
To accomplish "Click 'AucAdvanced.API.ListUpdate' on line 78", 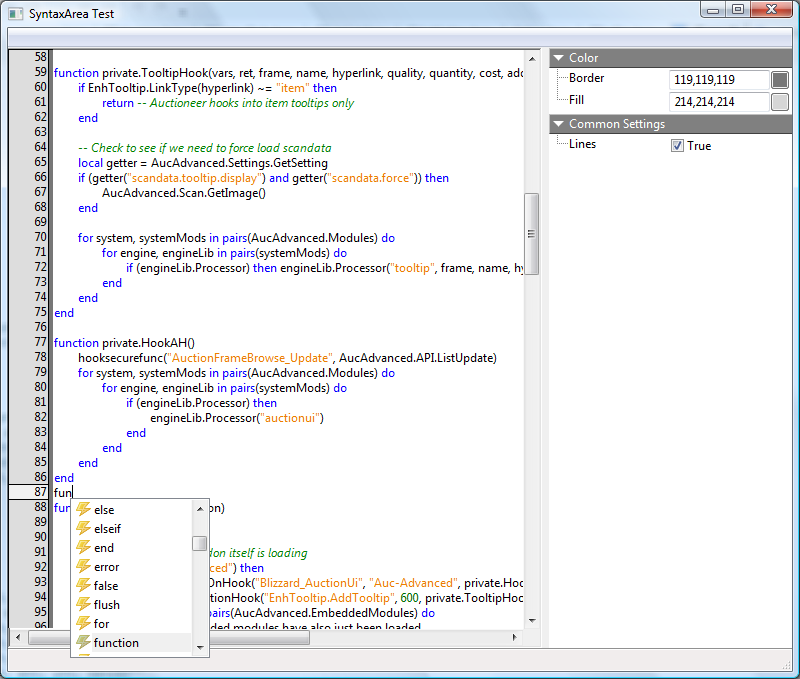I will (x=416, y=358).
